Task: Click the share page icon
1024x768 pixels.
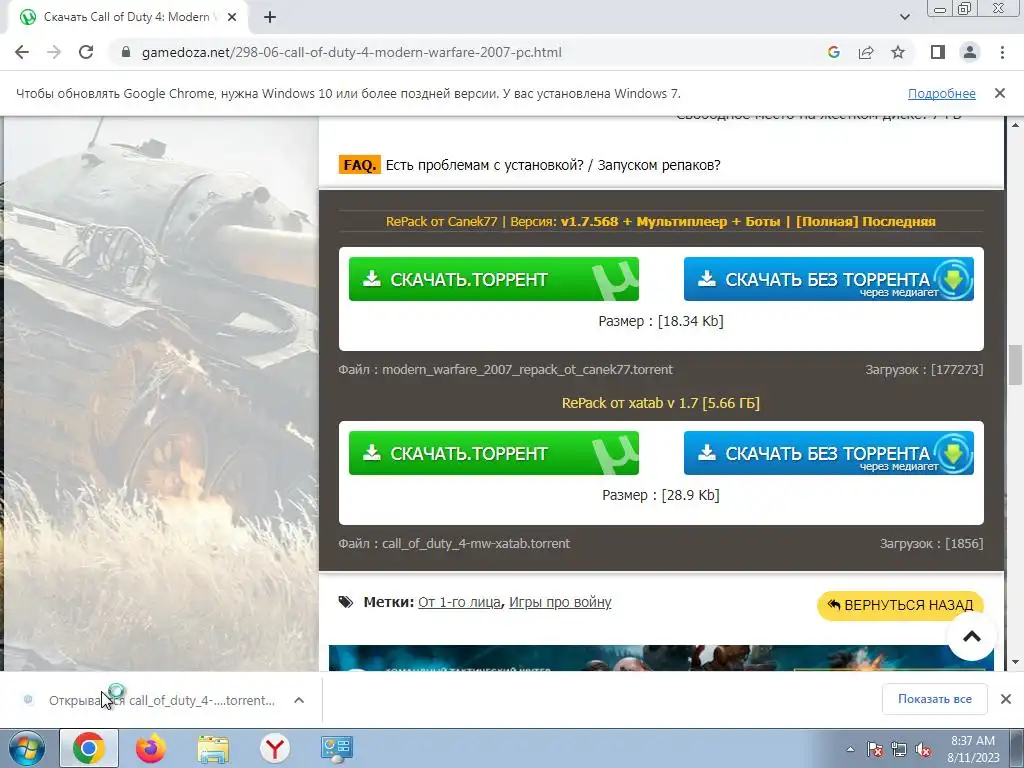Action: [x=866, y=52]
